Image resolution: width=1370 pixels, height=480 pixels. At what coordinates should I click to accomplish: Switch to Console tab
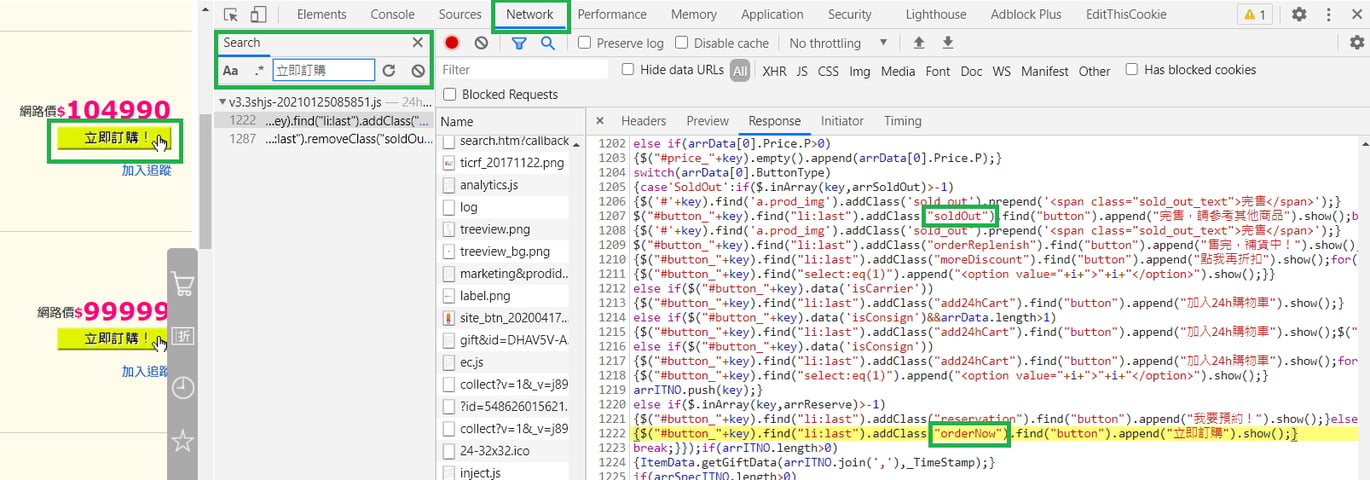click(393, 14)
